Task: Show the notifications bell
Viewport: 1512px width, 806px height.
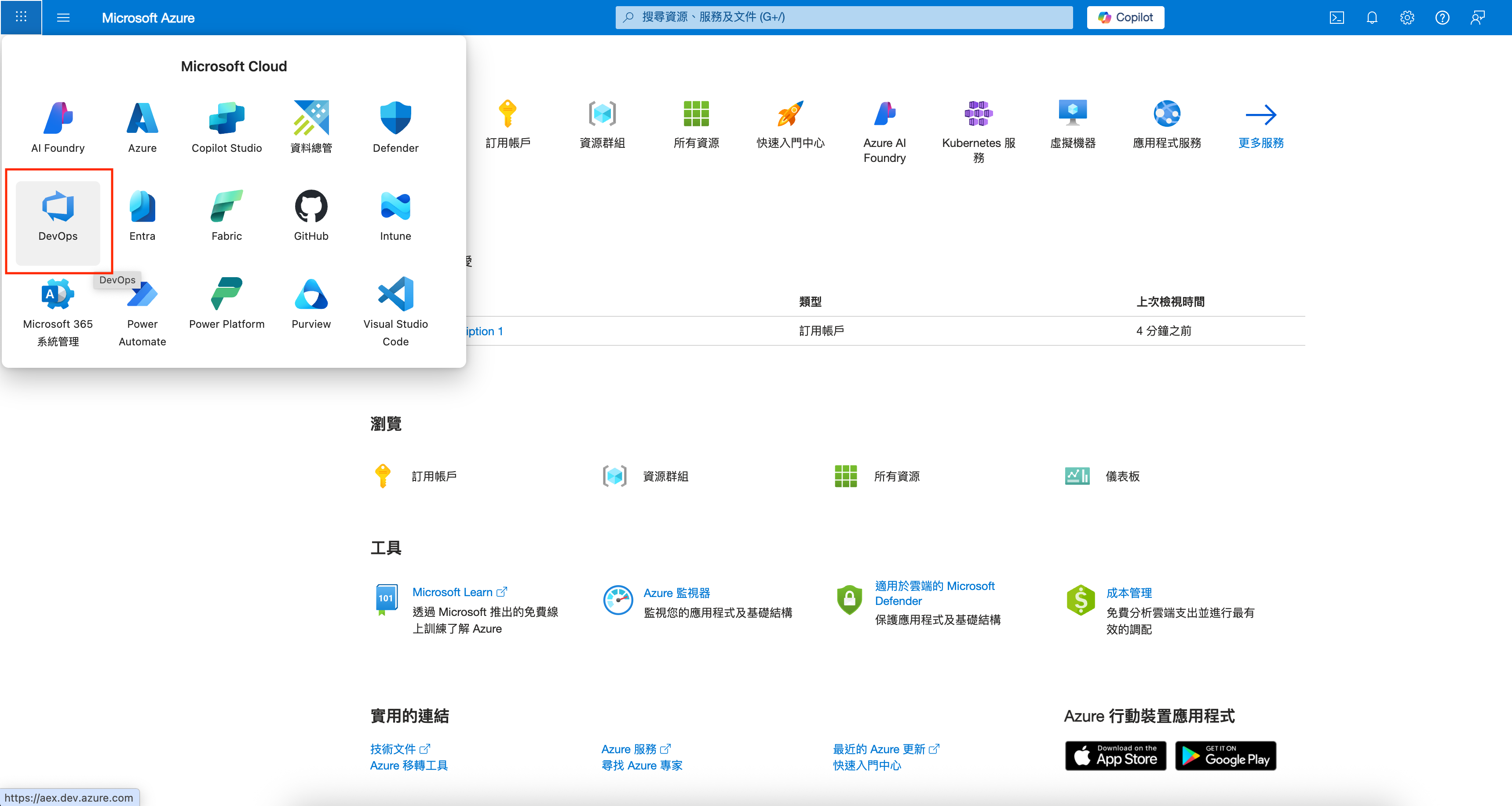Action: (x=1372, y=18)
